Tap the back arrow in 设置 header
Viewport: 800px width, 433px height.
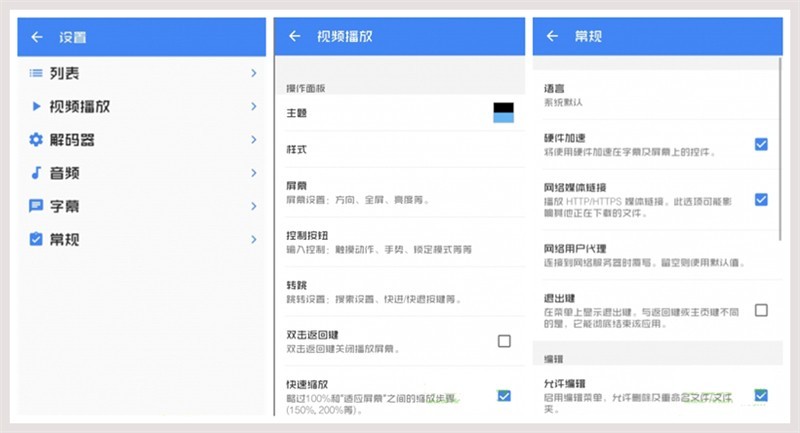coord(37,37)
